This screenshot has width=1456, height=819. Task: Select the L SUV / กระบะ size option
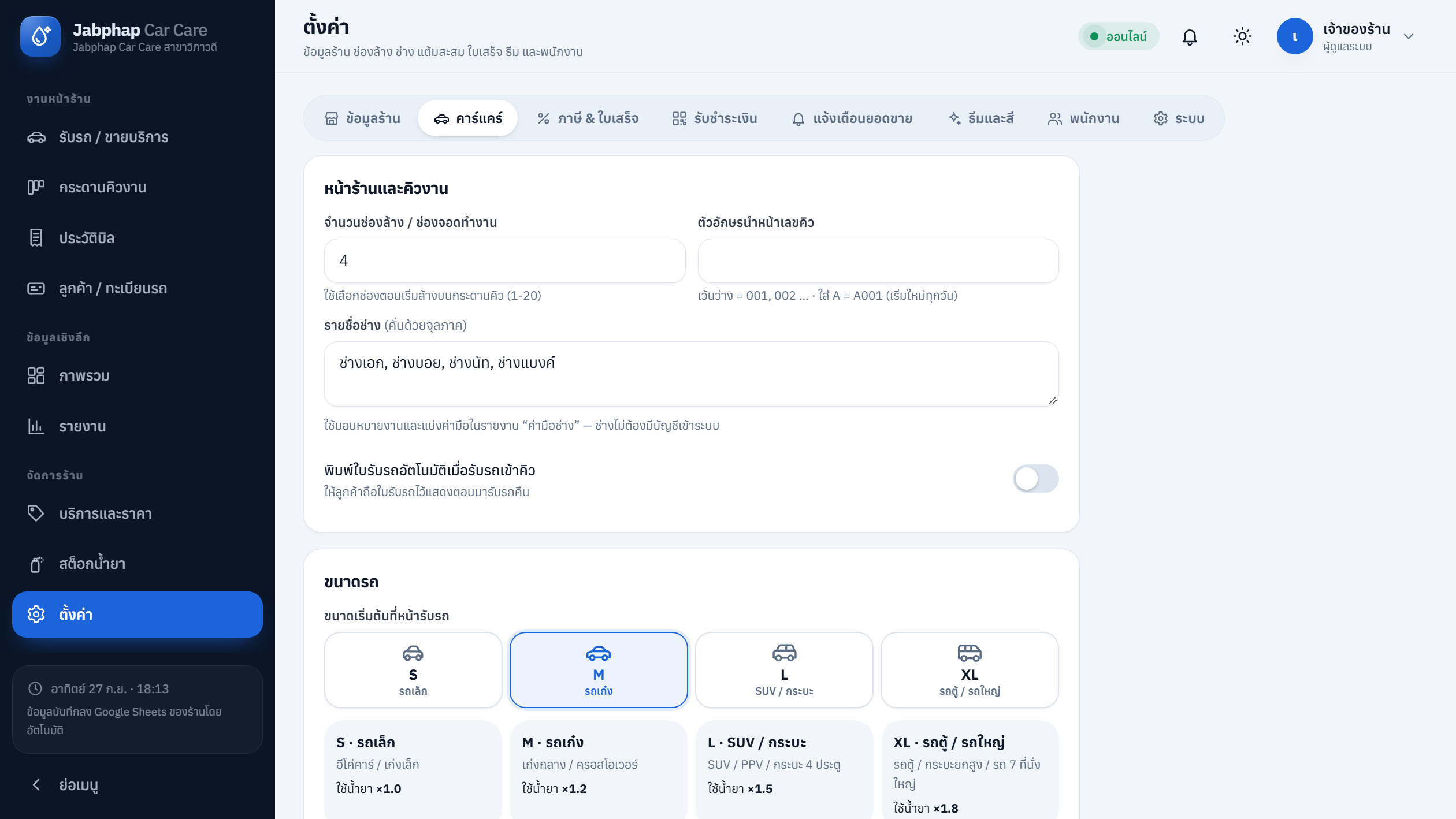click(784, 670)
